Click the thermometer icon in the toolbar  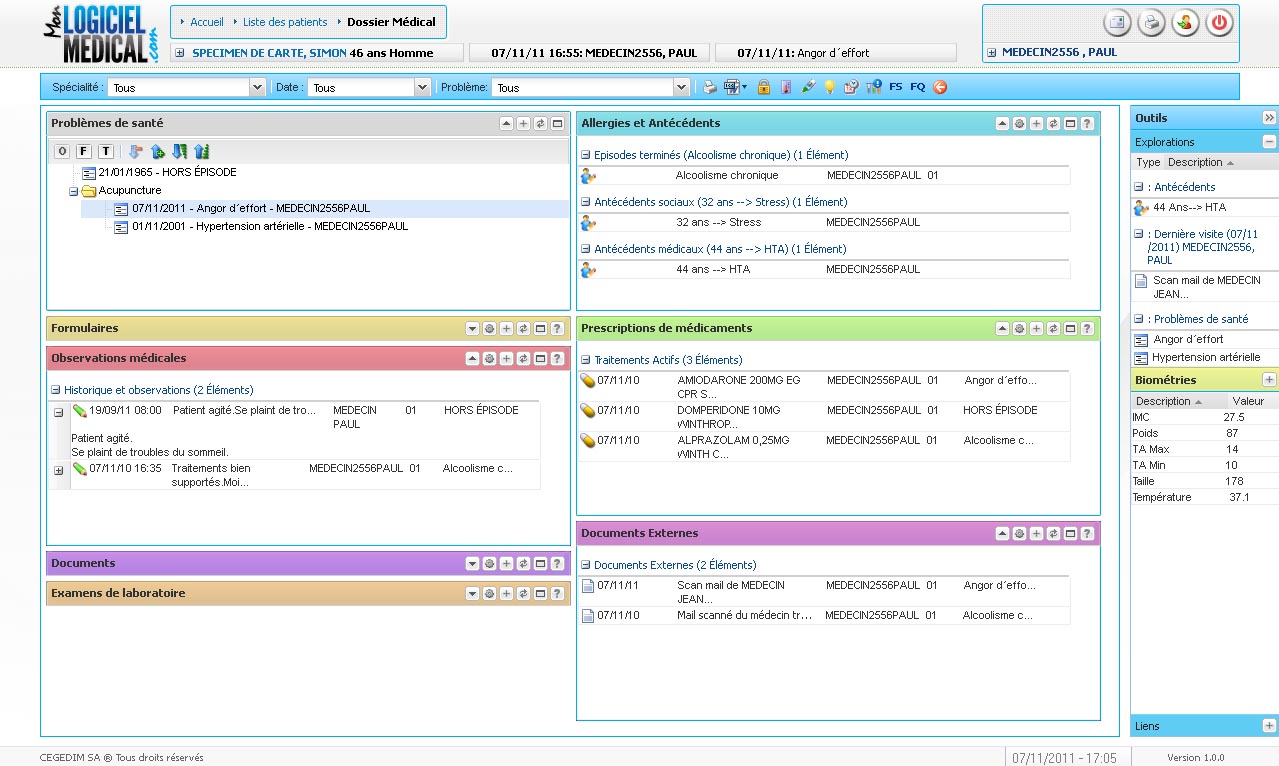786,87
